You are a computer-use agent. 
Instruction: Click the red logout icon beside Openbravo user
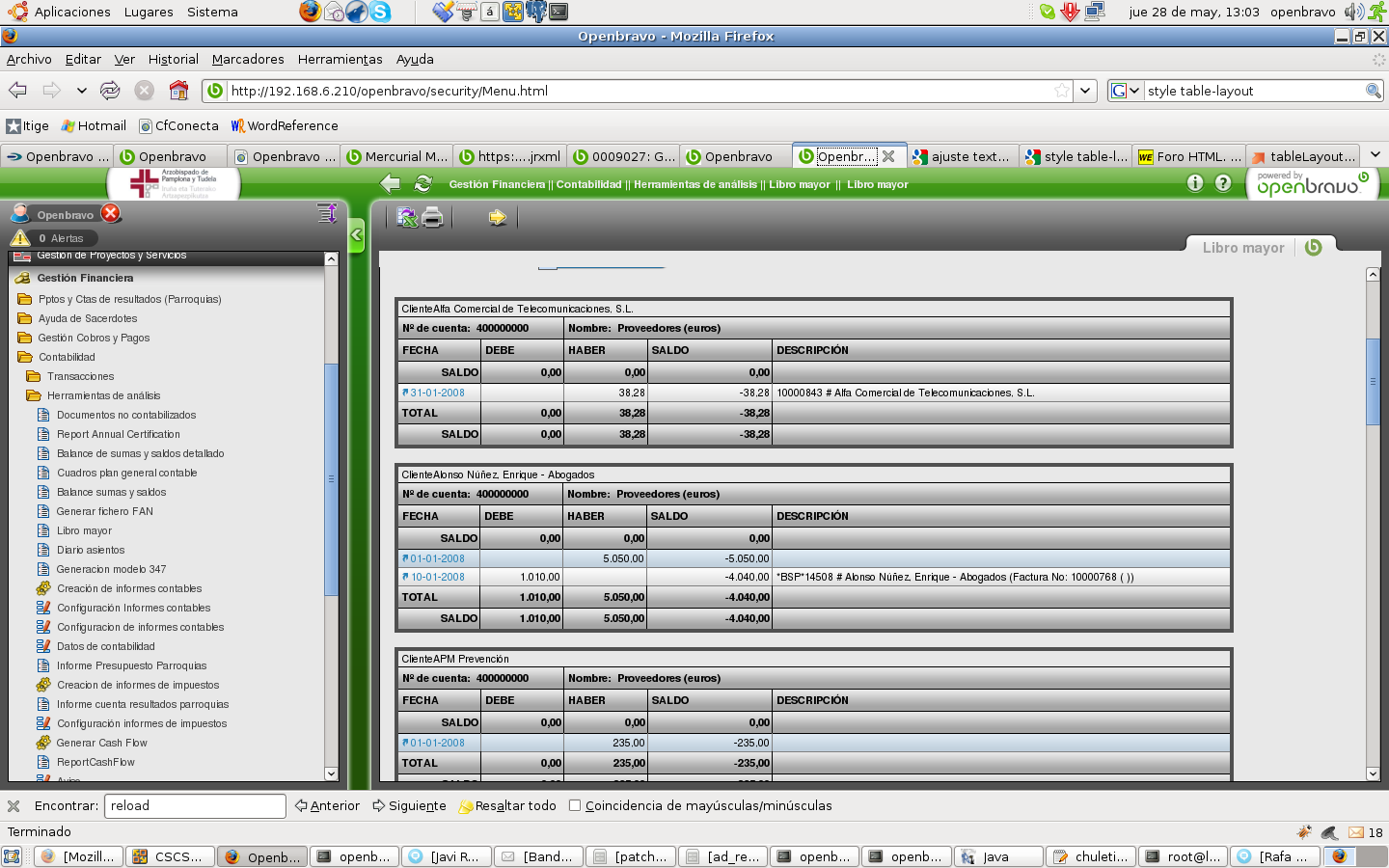[112, 213]
